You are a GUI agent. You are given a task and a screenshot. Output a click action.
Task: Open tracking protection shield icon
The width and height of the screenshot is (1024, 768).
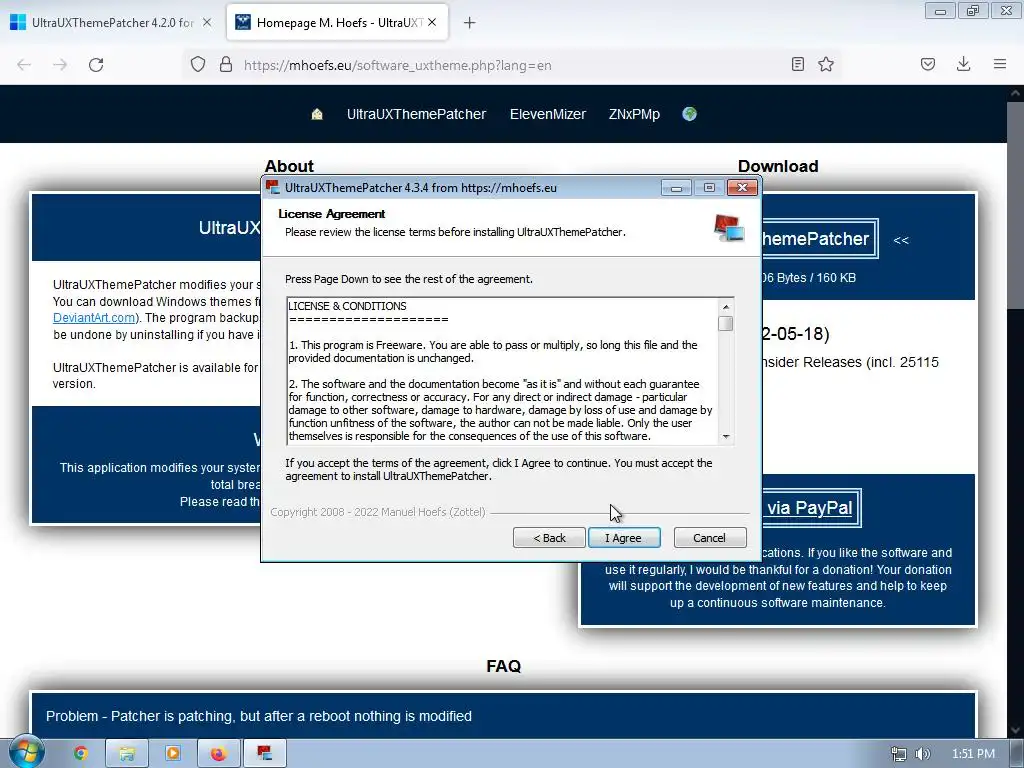coord(198,65)
